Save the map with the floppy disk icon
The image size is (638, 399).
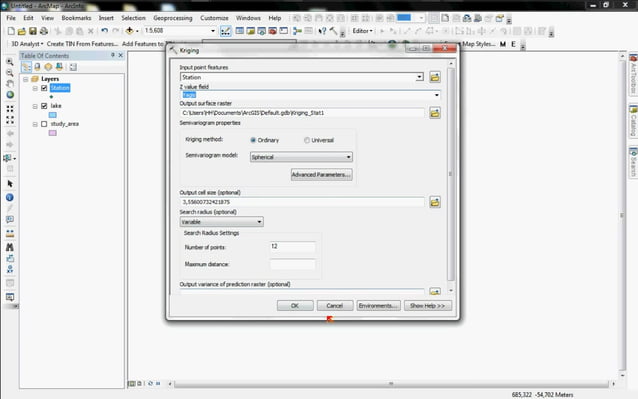click(x=33, y=31)
